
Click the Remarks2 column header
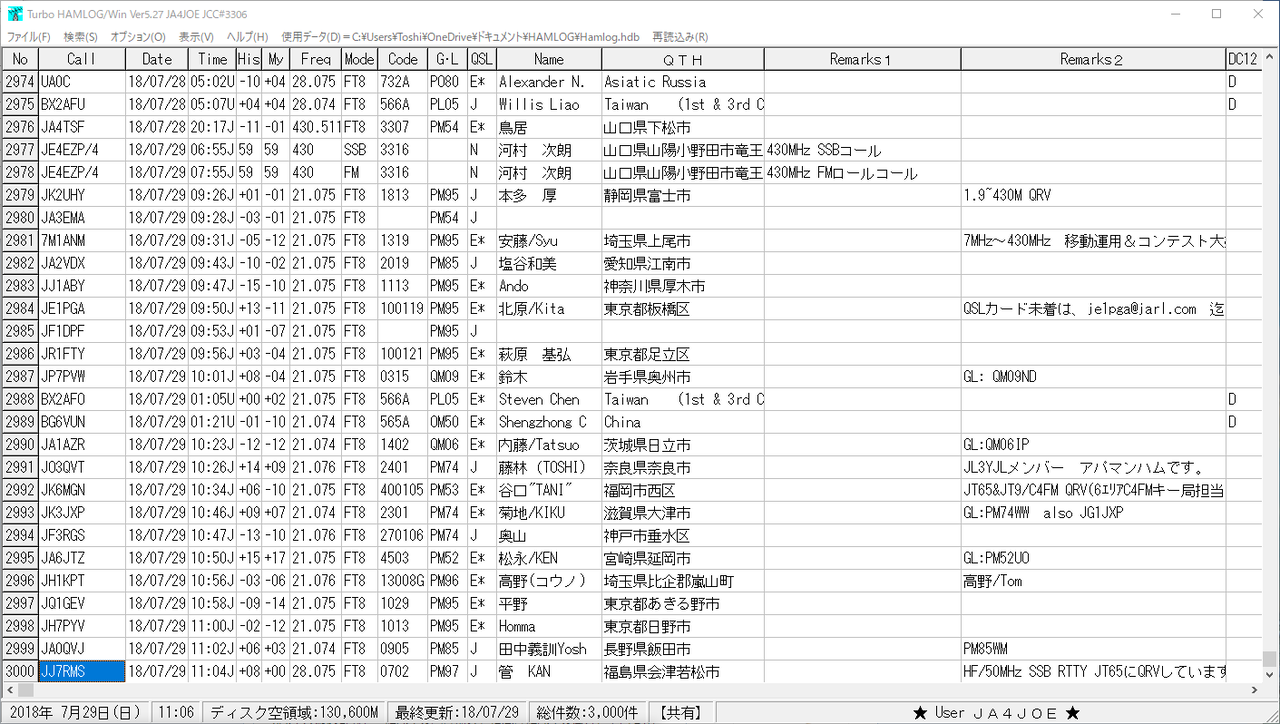coord(1093,59)
